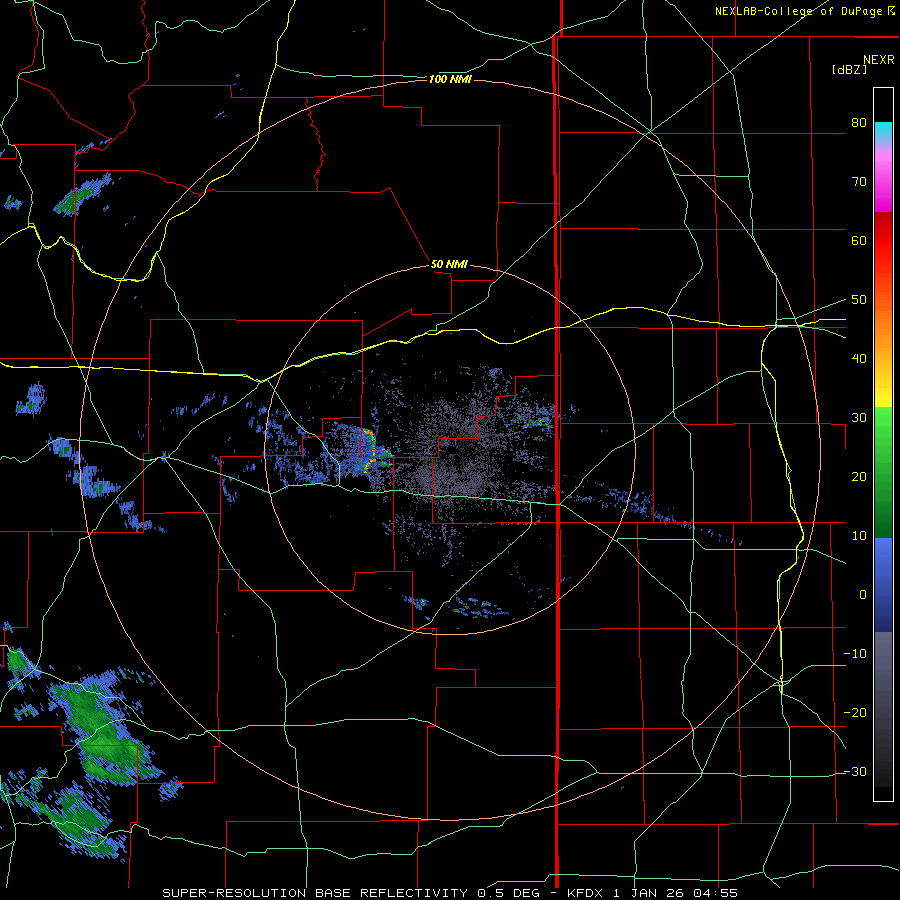
Task: Click the 1 JAN 26 04:55 timestamp
Action: pos(676,893)
